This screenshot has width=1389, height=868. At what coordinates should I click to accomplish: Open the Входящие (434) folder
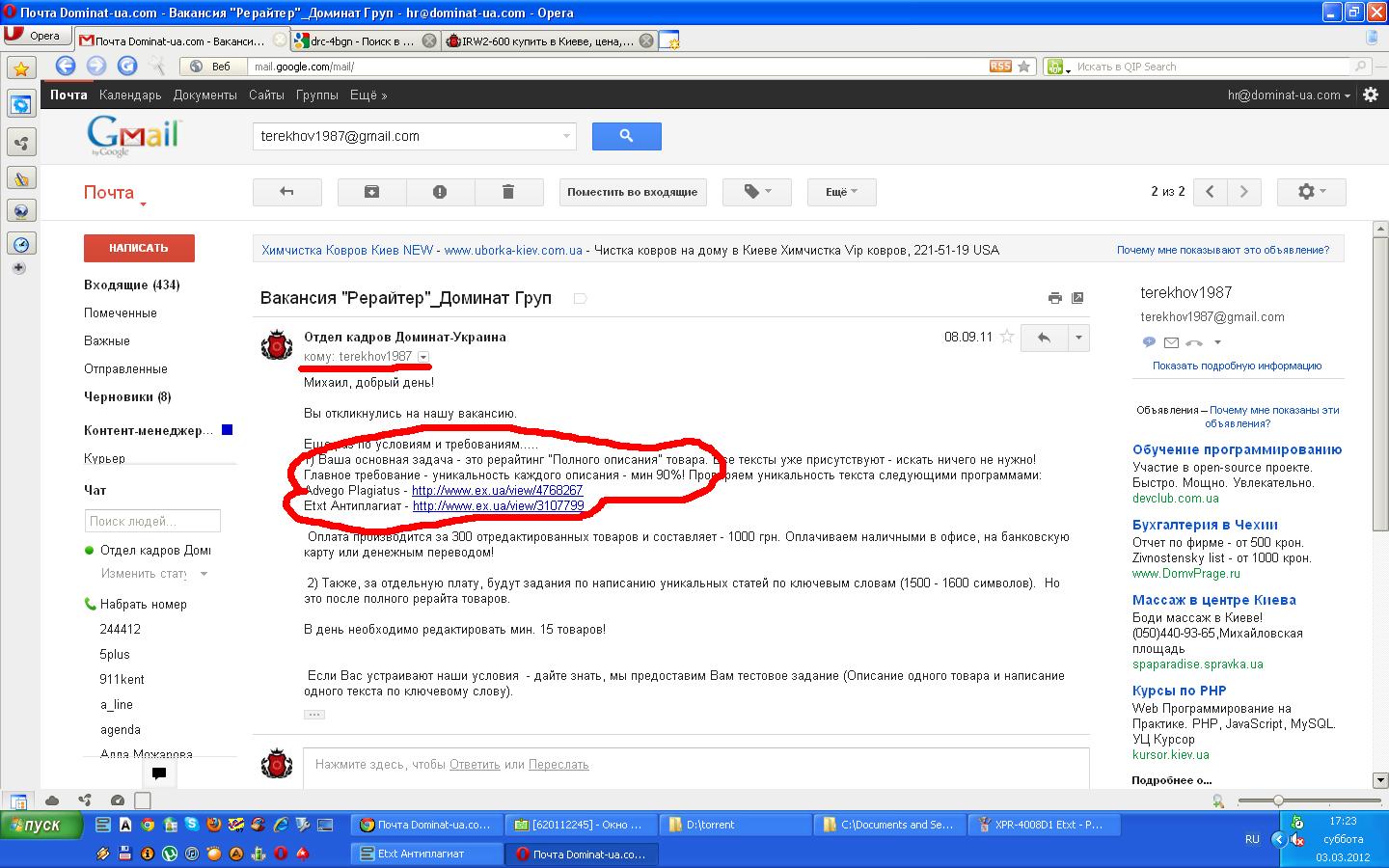tap(132, 285)
